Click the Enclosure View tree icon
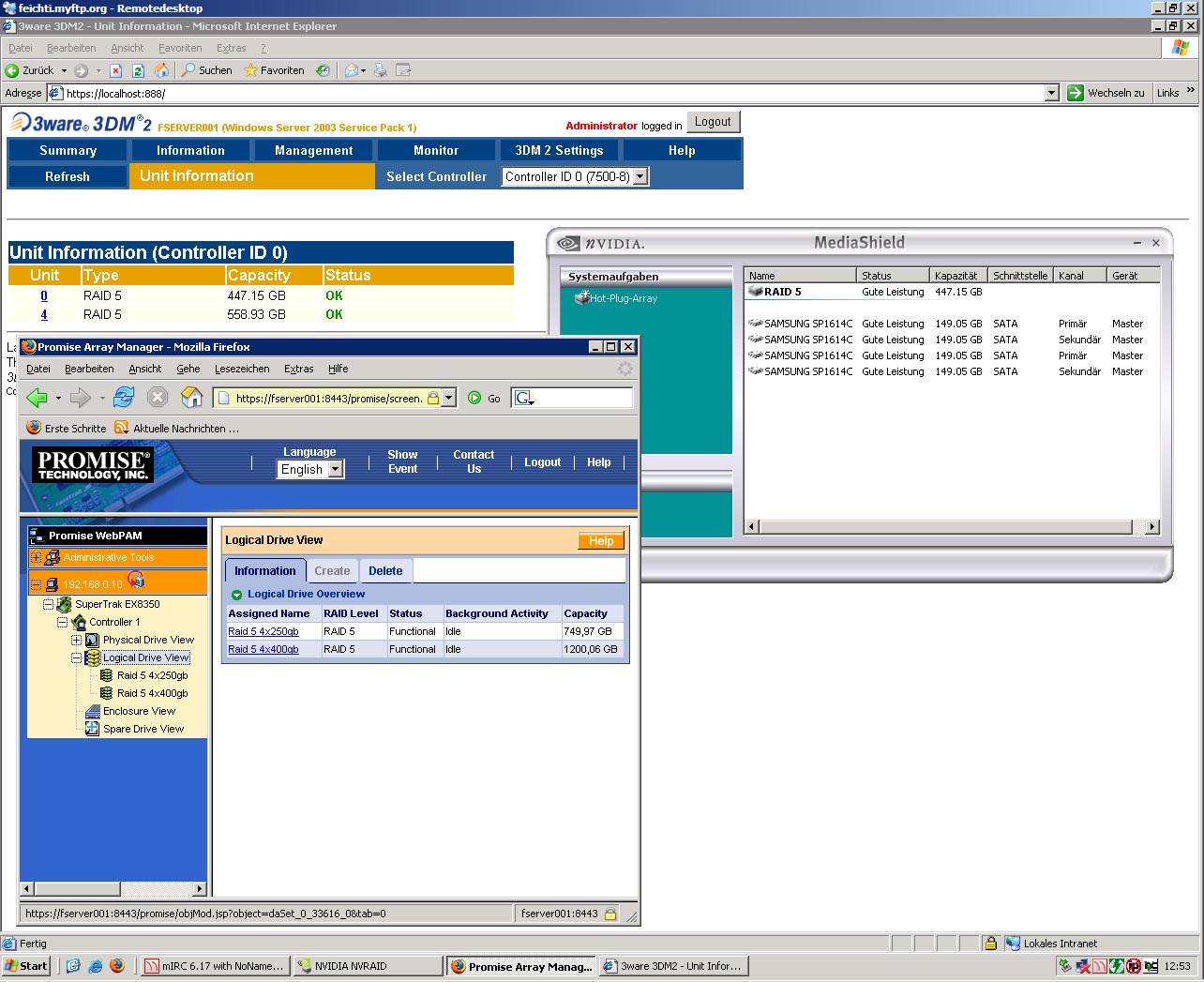 pyautogui.click(x=92, y=711)
